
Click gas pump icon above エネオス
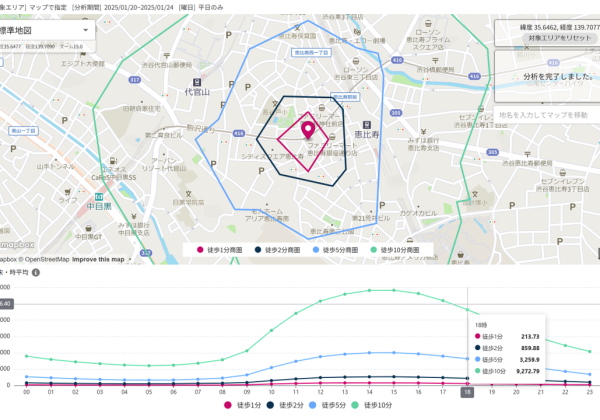[x=113, y=161]
